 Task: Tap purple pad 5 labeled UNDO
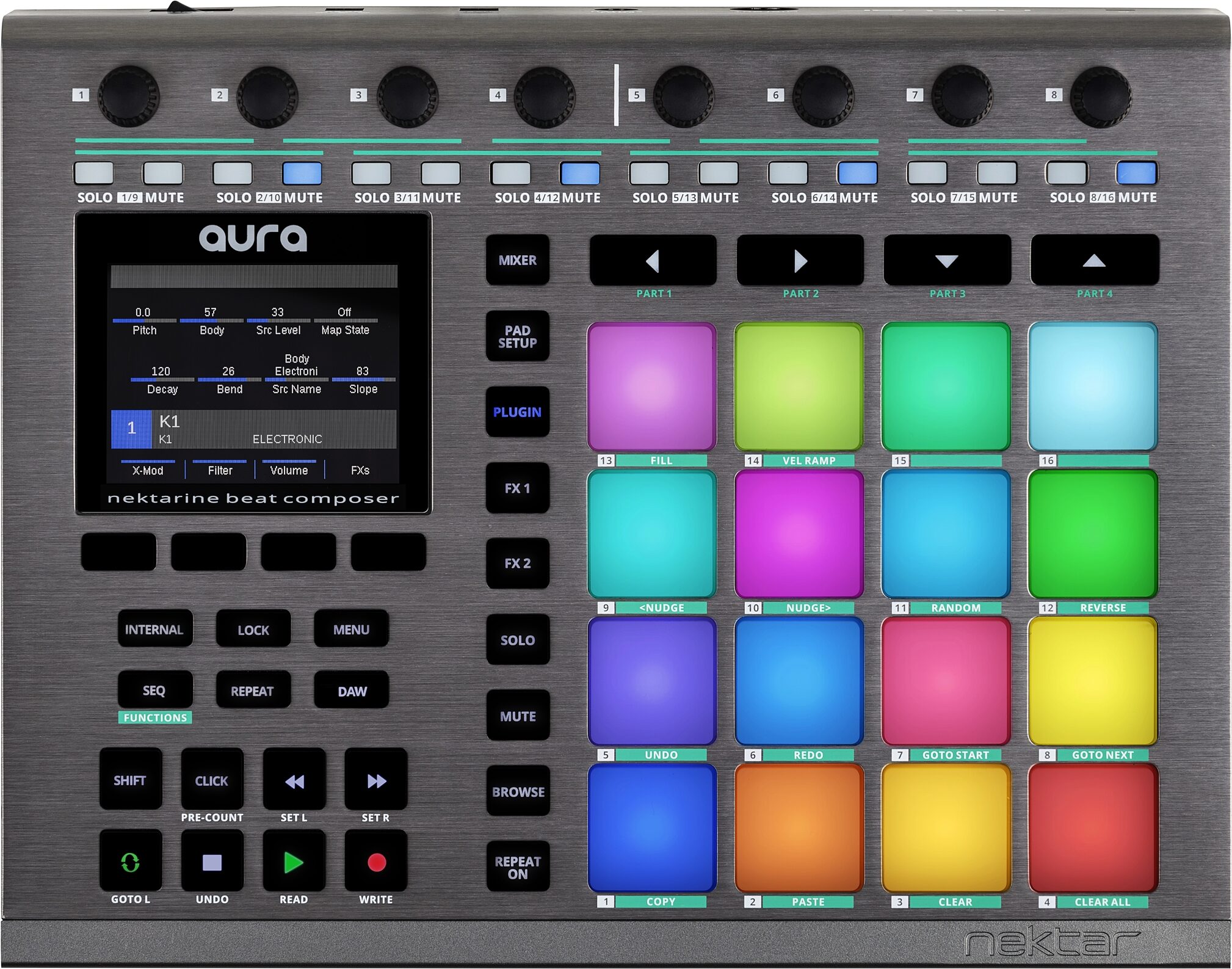coord(652,681)
